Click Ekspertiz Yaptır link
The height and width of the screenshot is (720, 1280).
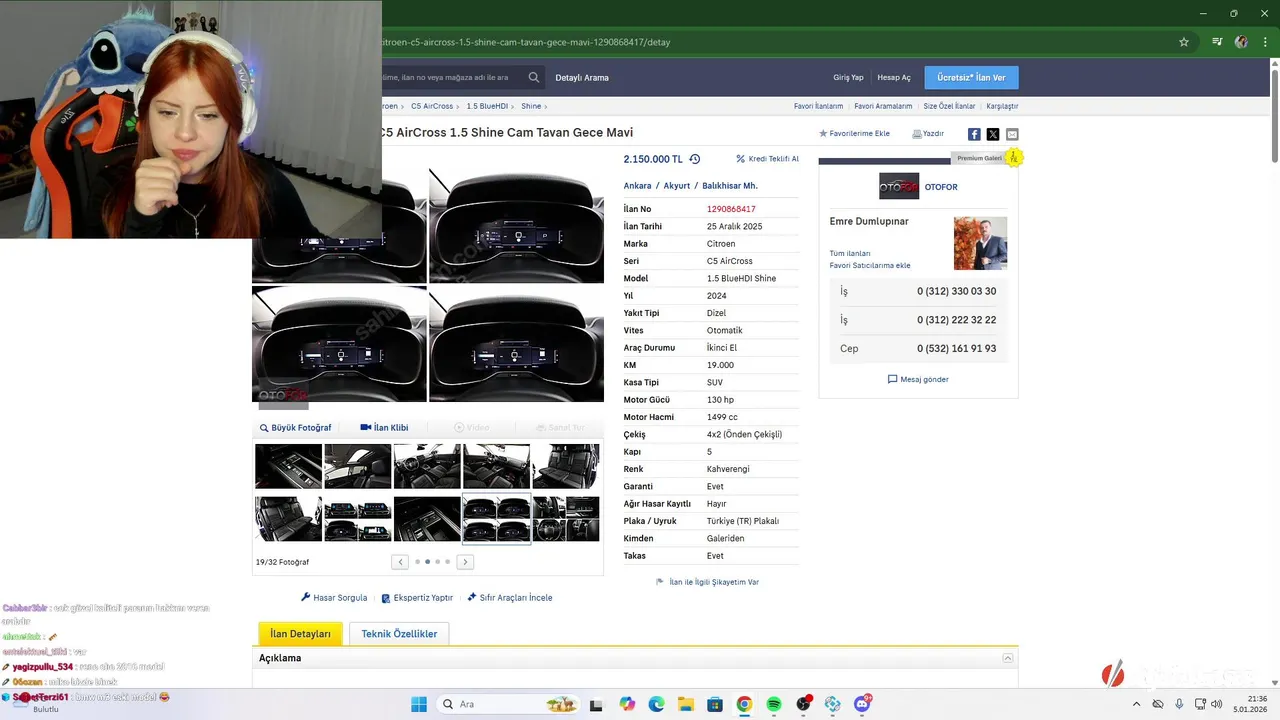click(417, 598)
